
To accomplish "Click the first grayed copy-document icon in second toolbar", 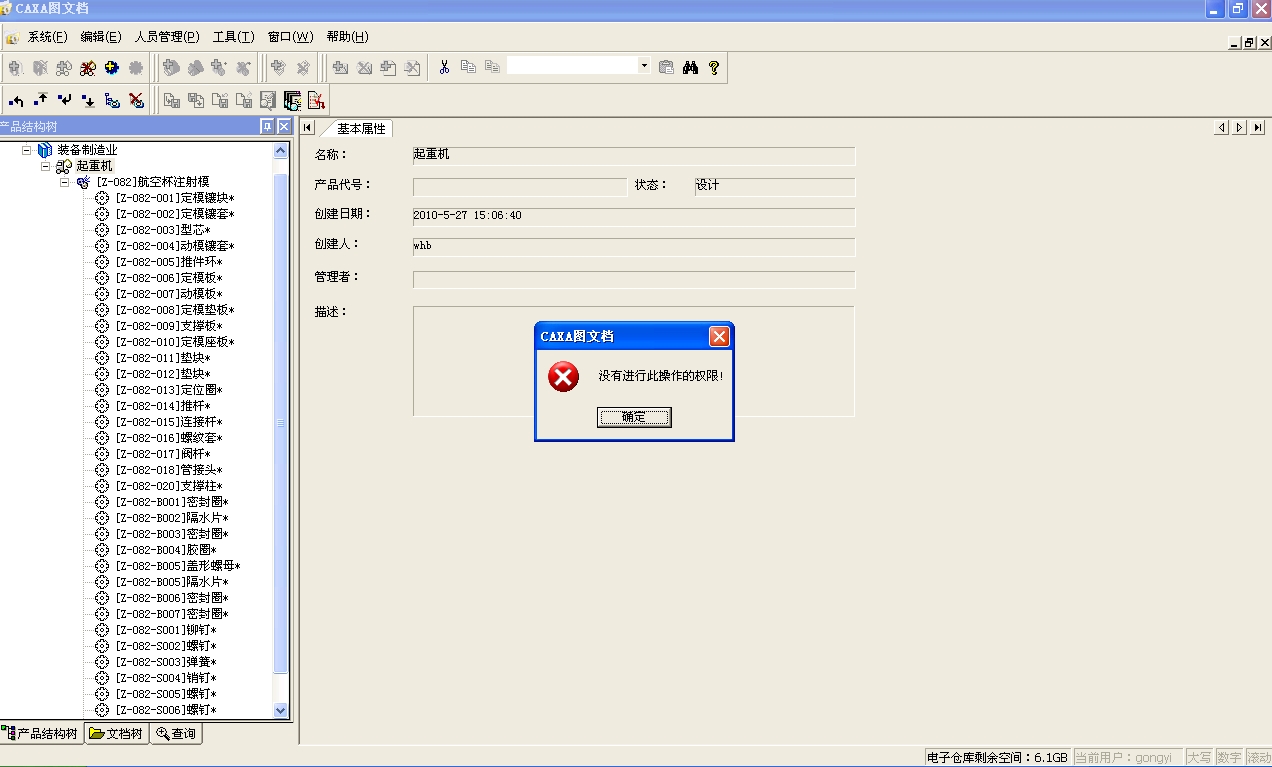I will (x=172, y=100).
